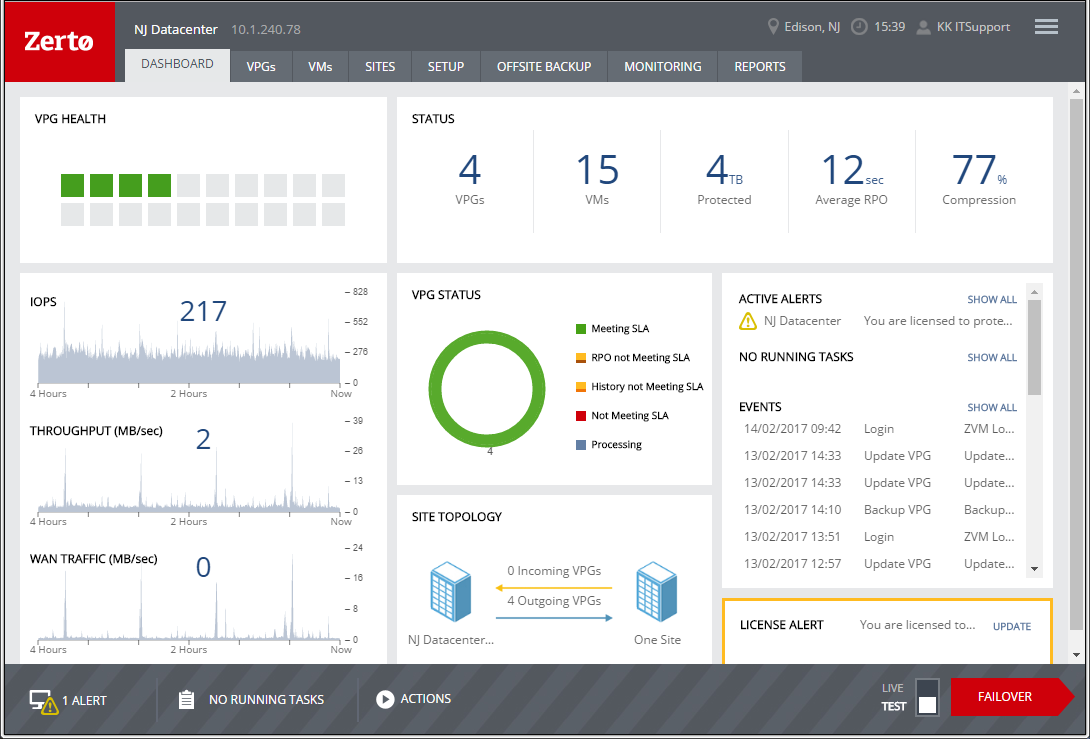Screen dimensions: 1090x739
Task: Click the warning triangle in Active Alerts
Action: [x=747, y=321]
